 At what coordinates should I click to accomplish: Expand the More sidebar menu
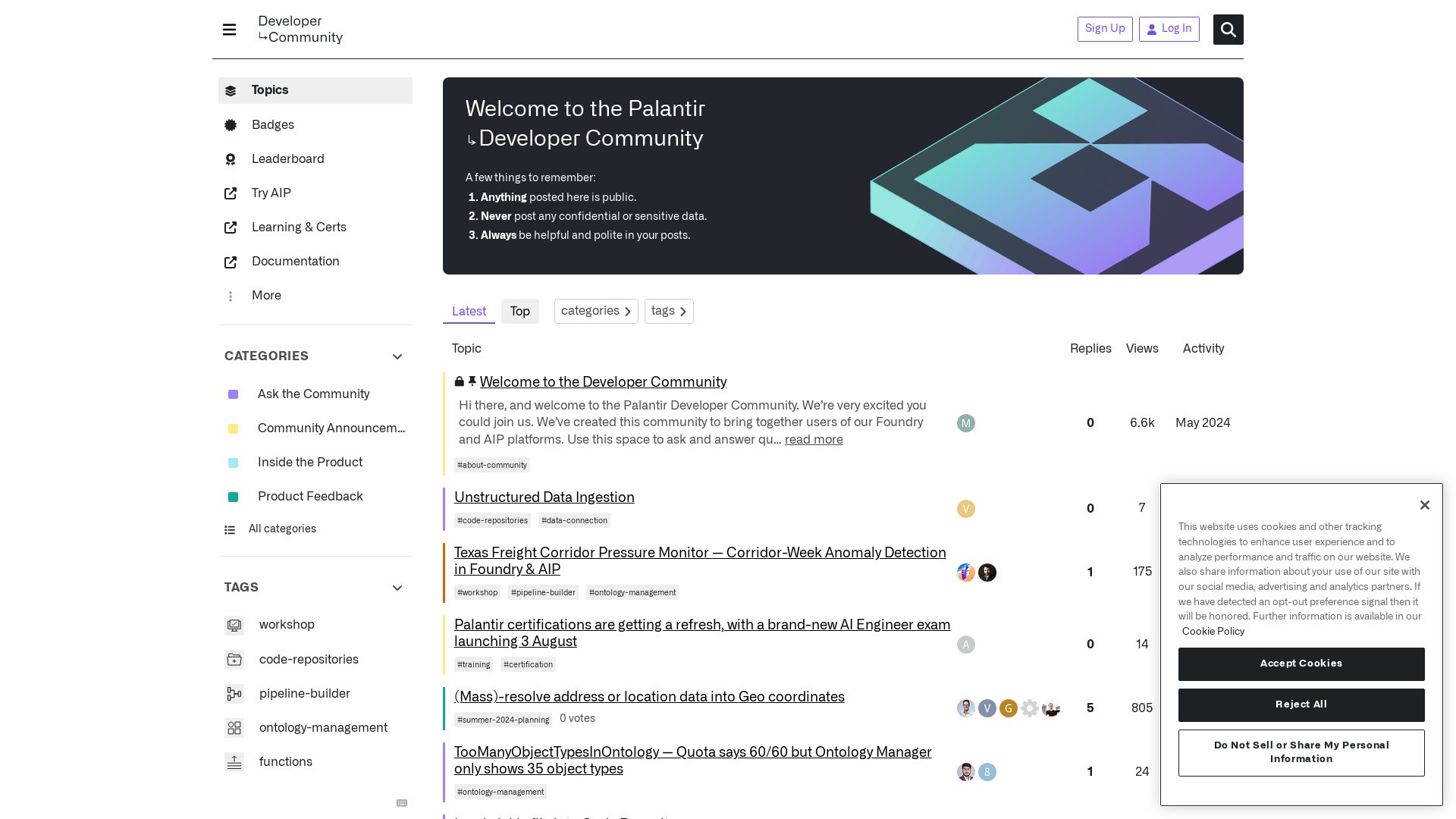point(315,296)
